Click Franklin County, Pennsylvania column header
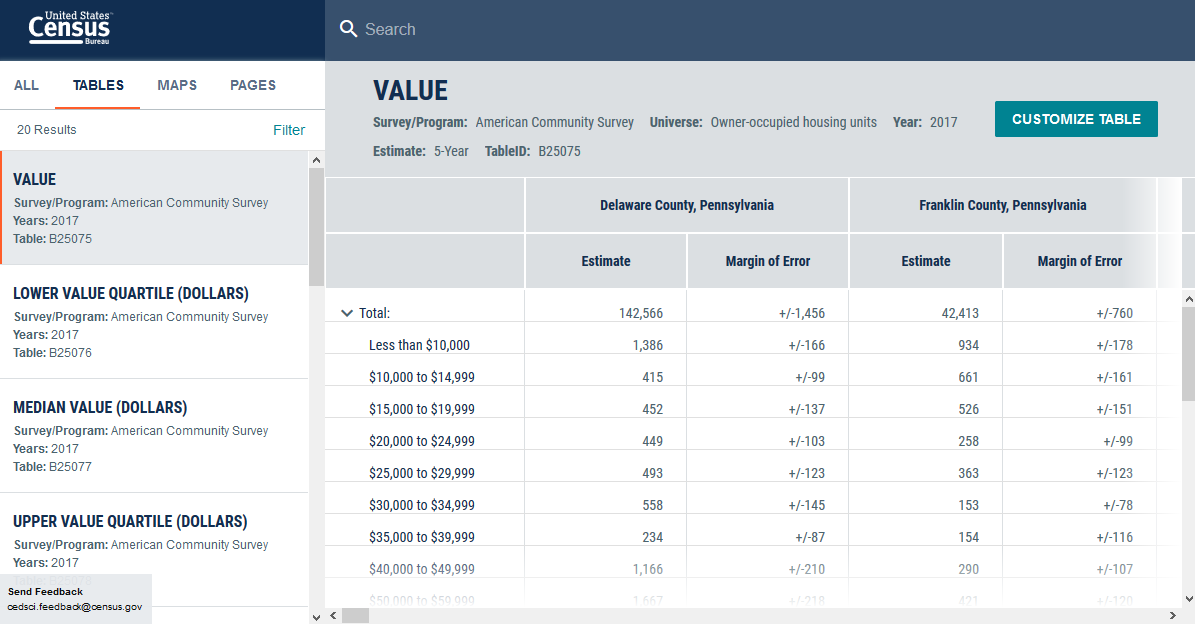The image size is (1195, 624). [x=1002, y=205]
